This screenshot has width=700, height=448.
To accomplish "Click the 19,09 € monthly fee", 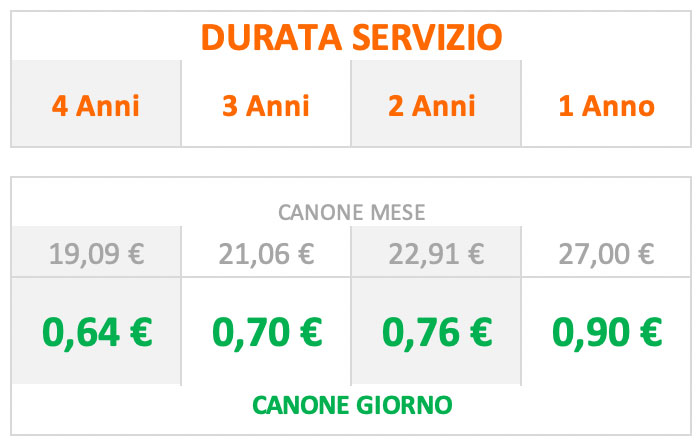I will [x=96, y=254].
